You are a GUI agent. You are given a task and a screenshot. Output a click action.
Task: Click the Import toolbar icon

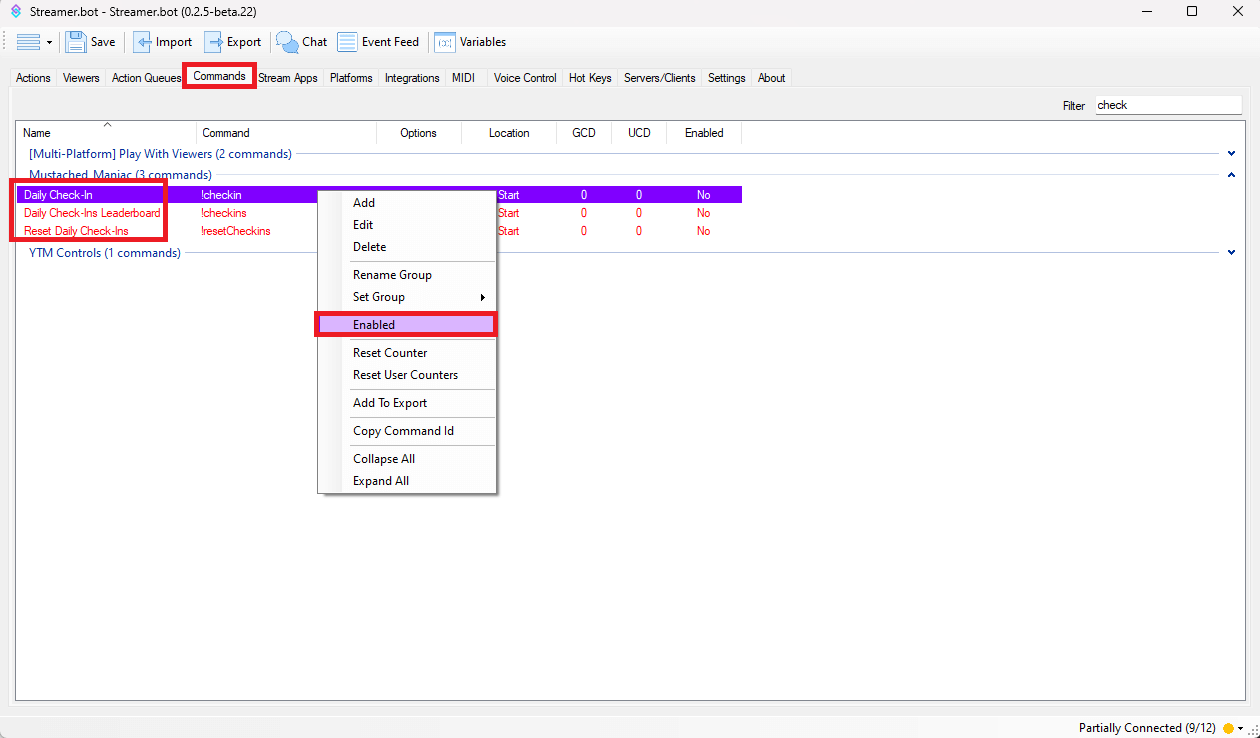(144, 42)
